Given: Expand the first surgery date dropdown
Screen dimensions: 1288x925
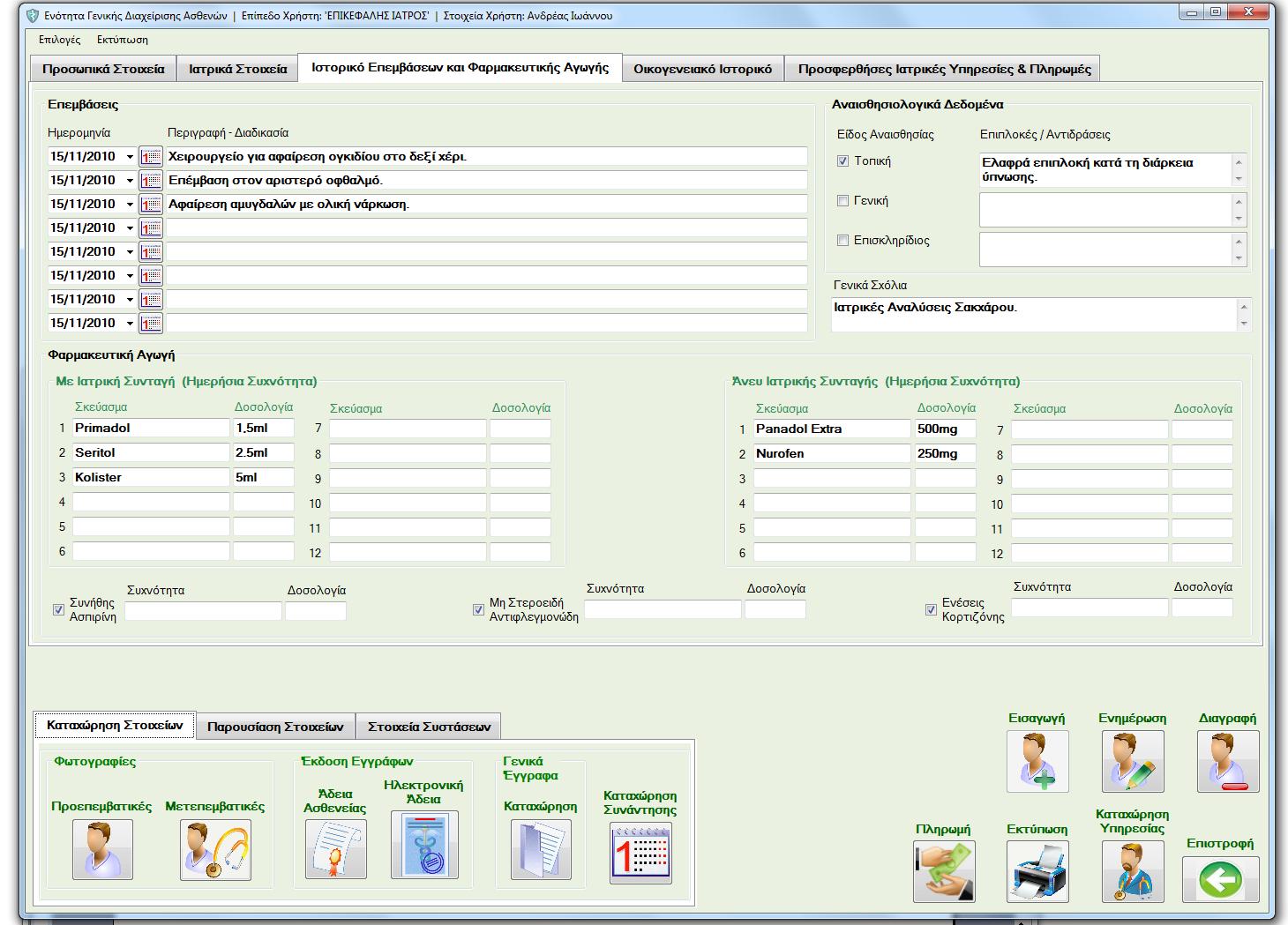Looking at the screenshot, I should 130,157.
